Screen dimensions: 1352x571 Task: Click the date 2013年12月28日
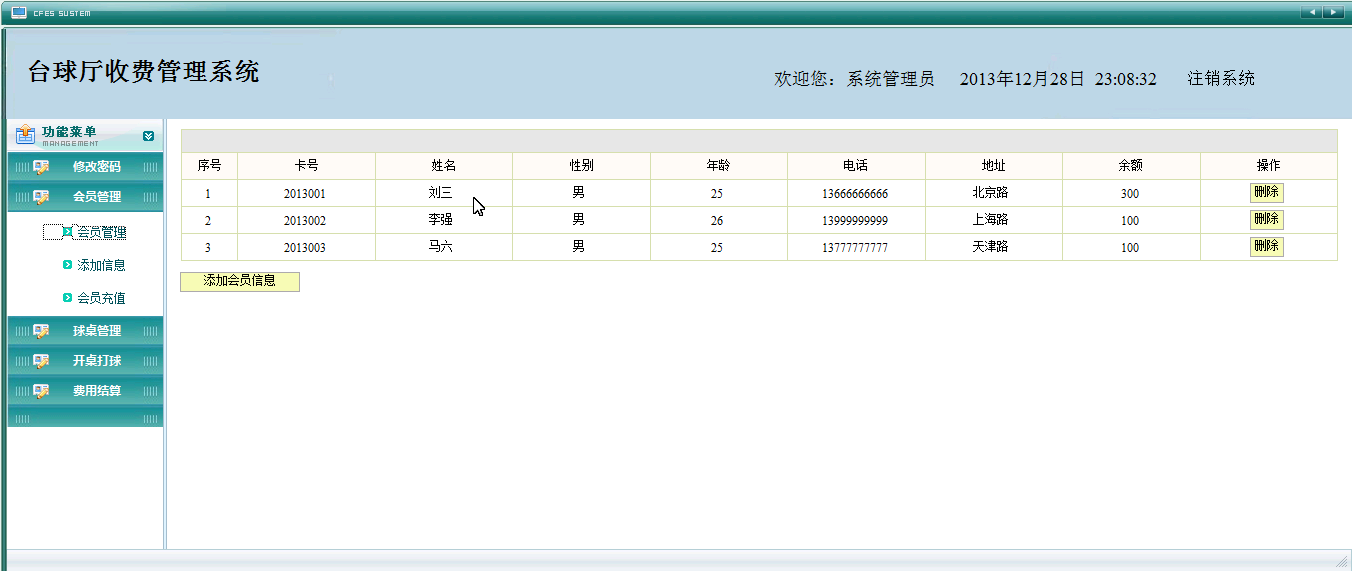tap(1022, 78)
